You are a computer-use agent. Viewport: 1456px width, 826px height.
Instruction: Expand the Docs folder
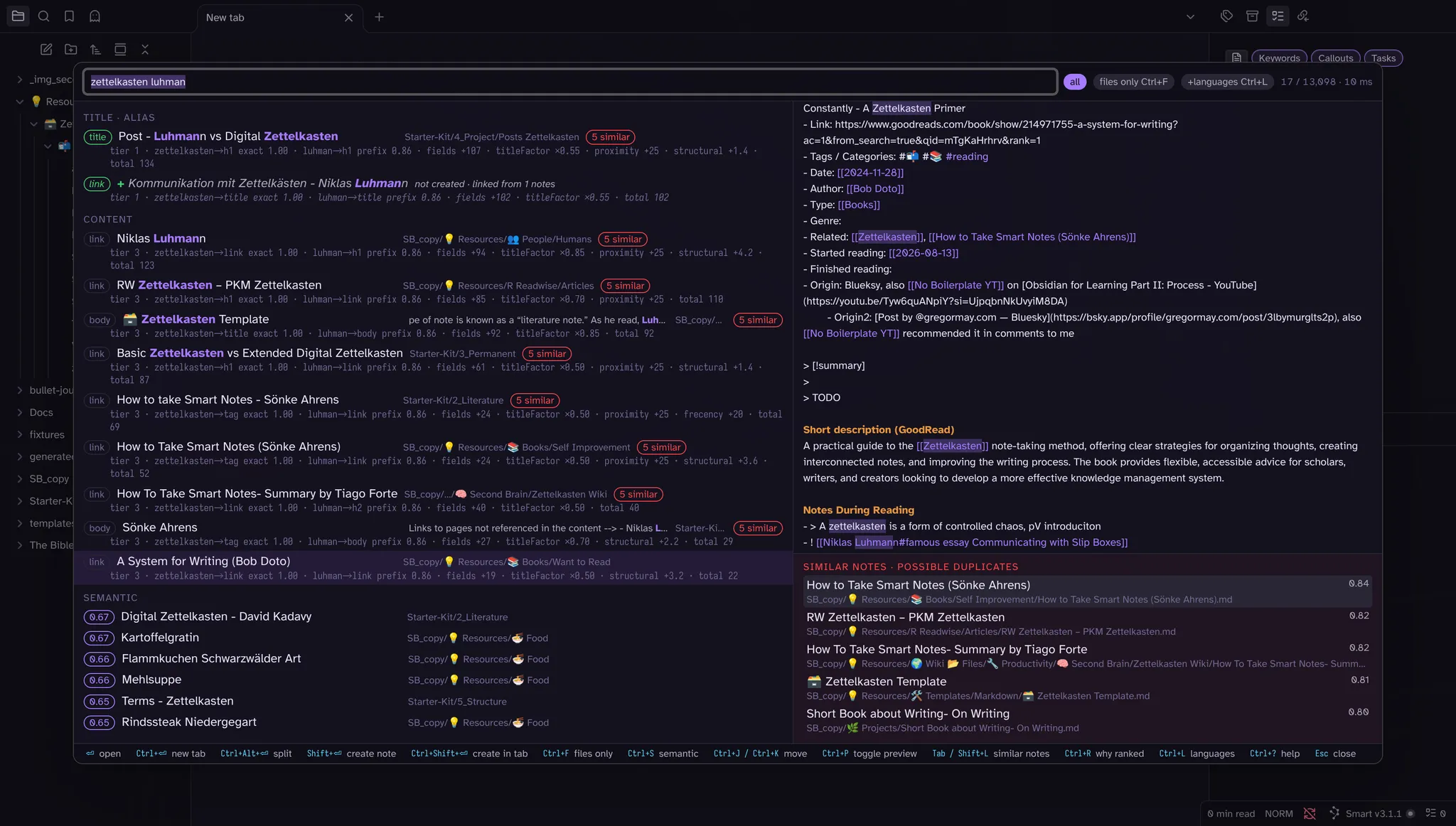tap(20, 412)
